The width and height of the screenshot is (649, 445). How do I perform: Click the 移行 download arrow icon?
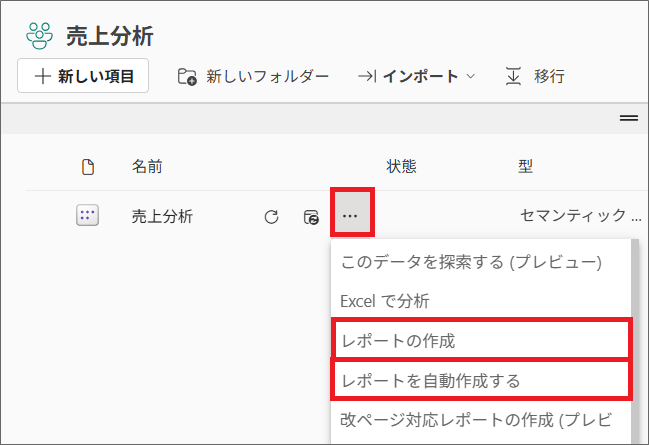coord(513,76)
